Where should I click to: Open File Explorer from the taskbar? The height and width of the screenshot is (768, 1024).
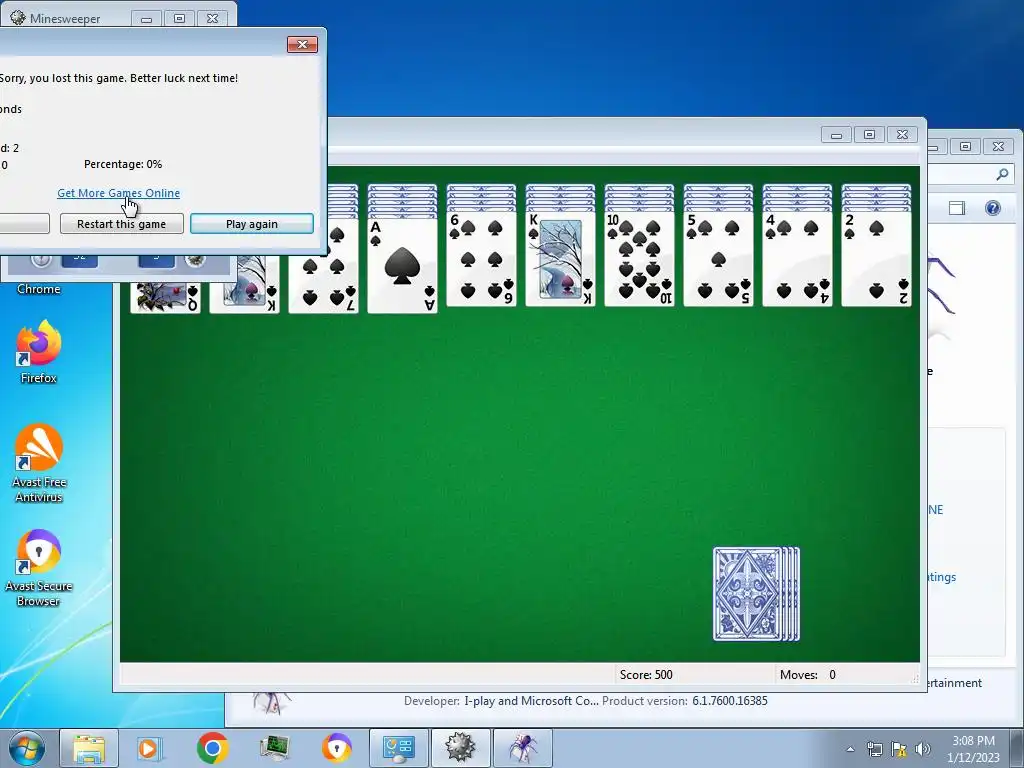tap(89, 748)
